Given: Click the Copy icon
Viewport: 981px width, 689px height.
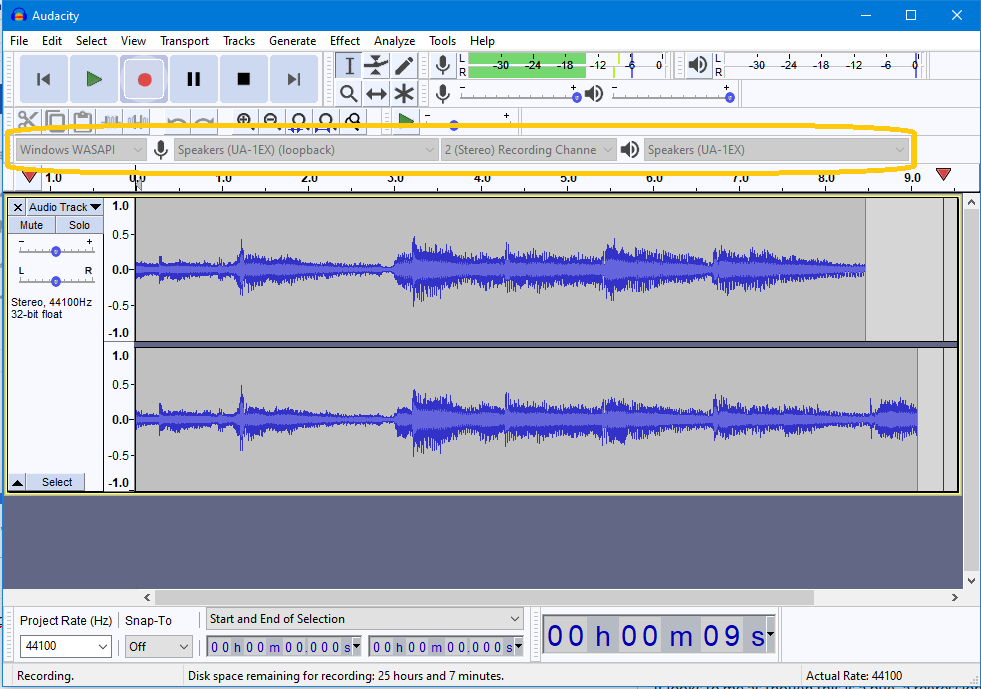Looking at the screenshot, I should [55, 121].
